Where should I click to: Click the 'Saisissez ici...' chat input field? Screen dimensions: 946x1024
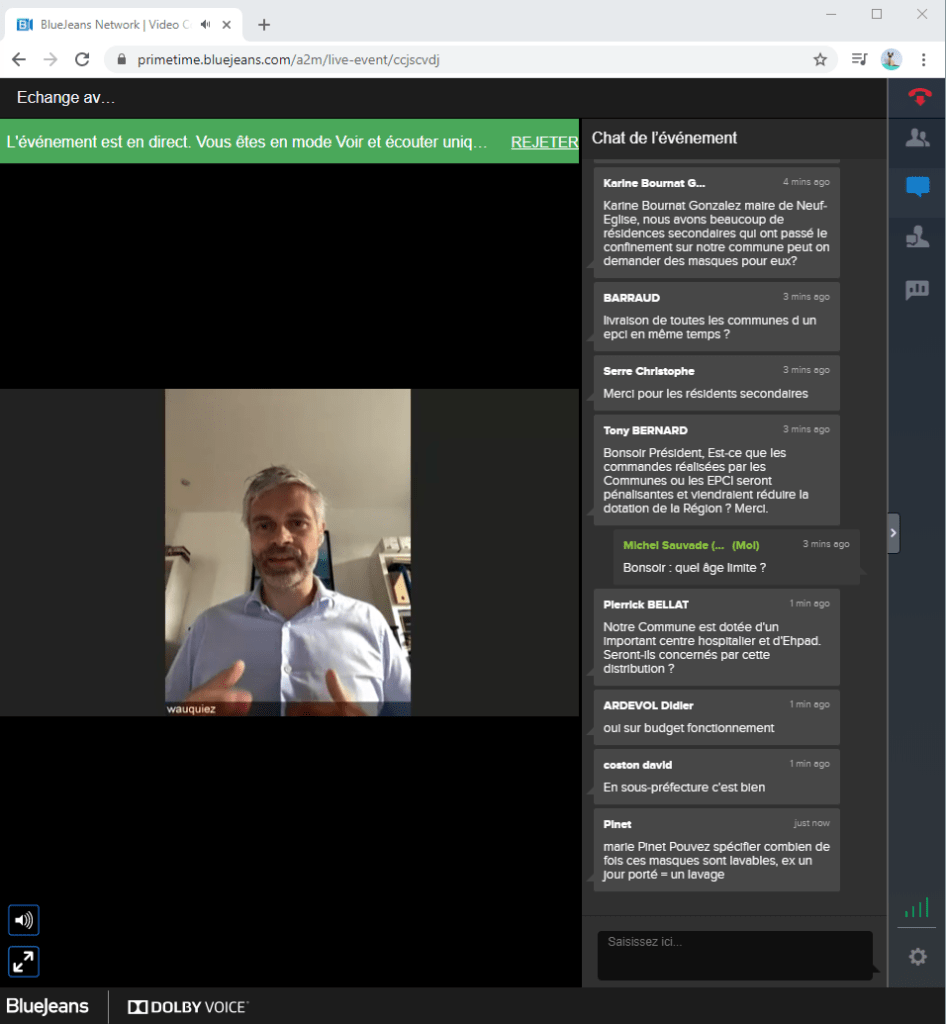pos(735,955)
